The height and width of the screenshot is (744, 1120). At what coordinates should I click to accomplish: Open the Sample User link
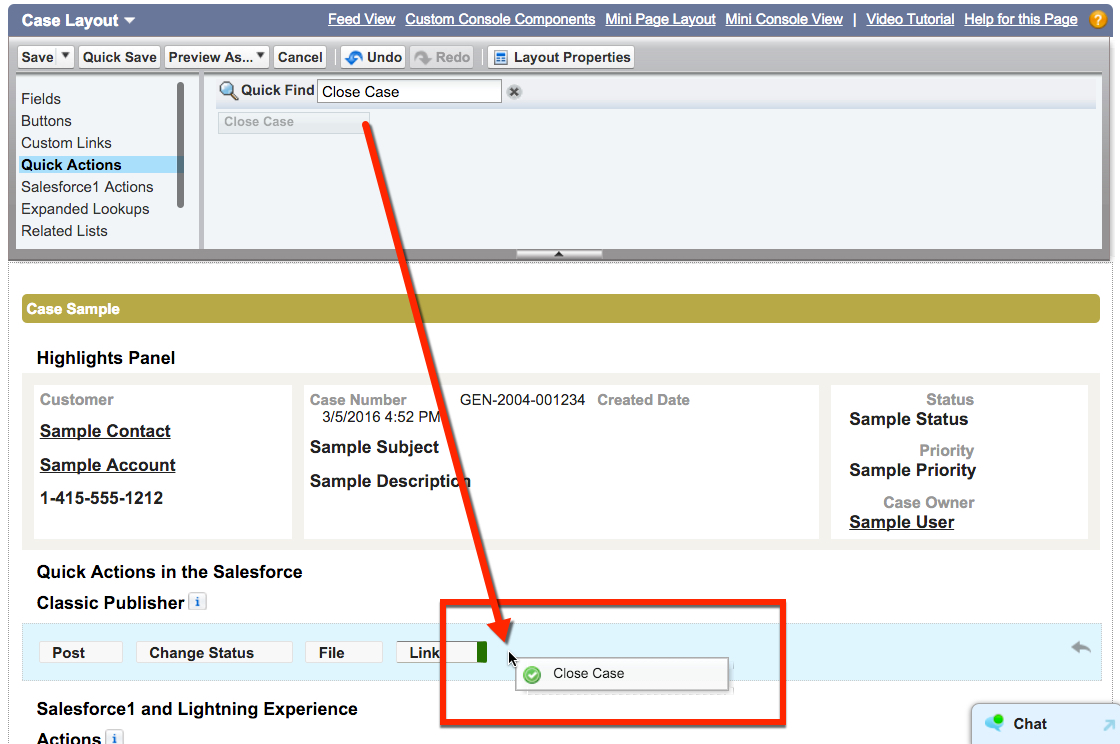pos(901,522)
